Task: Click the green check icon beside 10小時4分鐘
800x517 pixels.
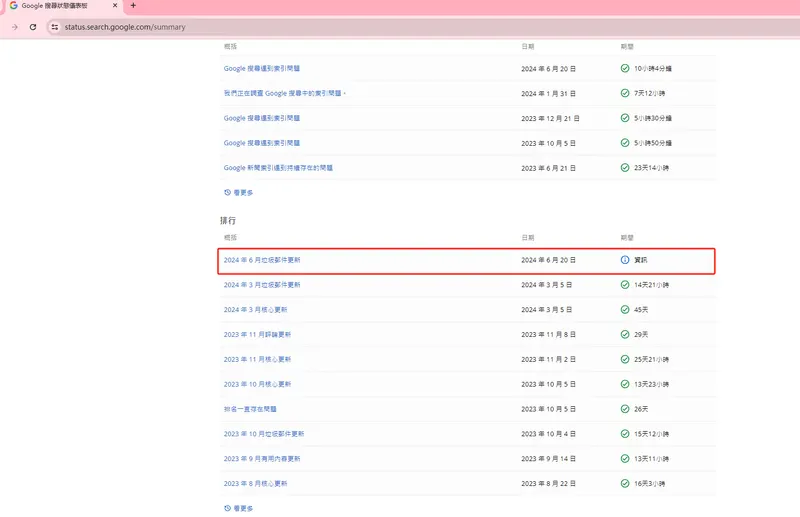Action: click(x=624, y=68)
